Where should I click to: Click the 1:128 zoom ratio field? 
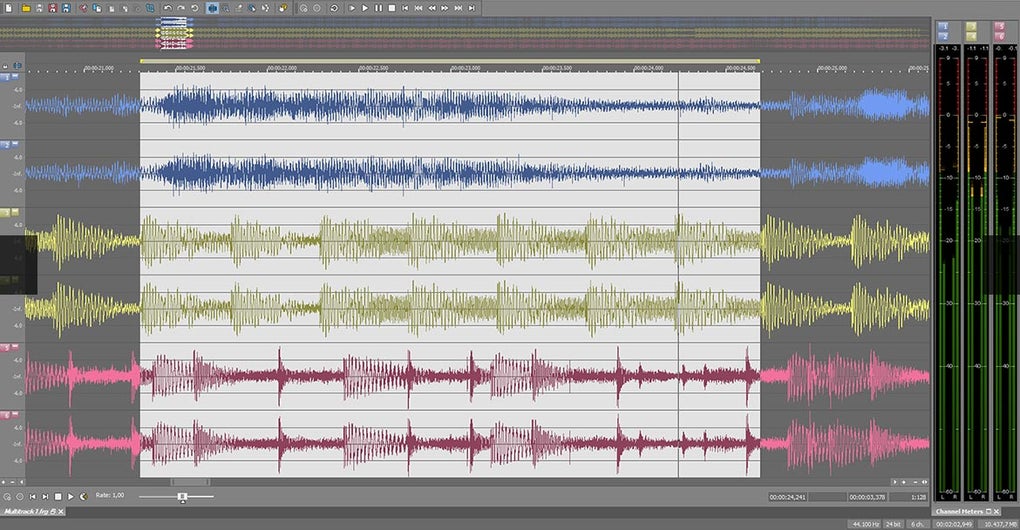click(x=916, y=496)
